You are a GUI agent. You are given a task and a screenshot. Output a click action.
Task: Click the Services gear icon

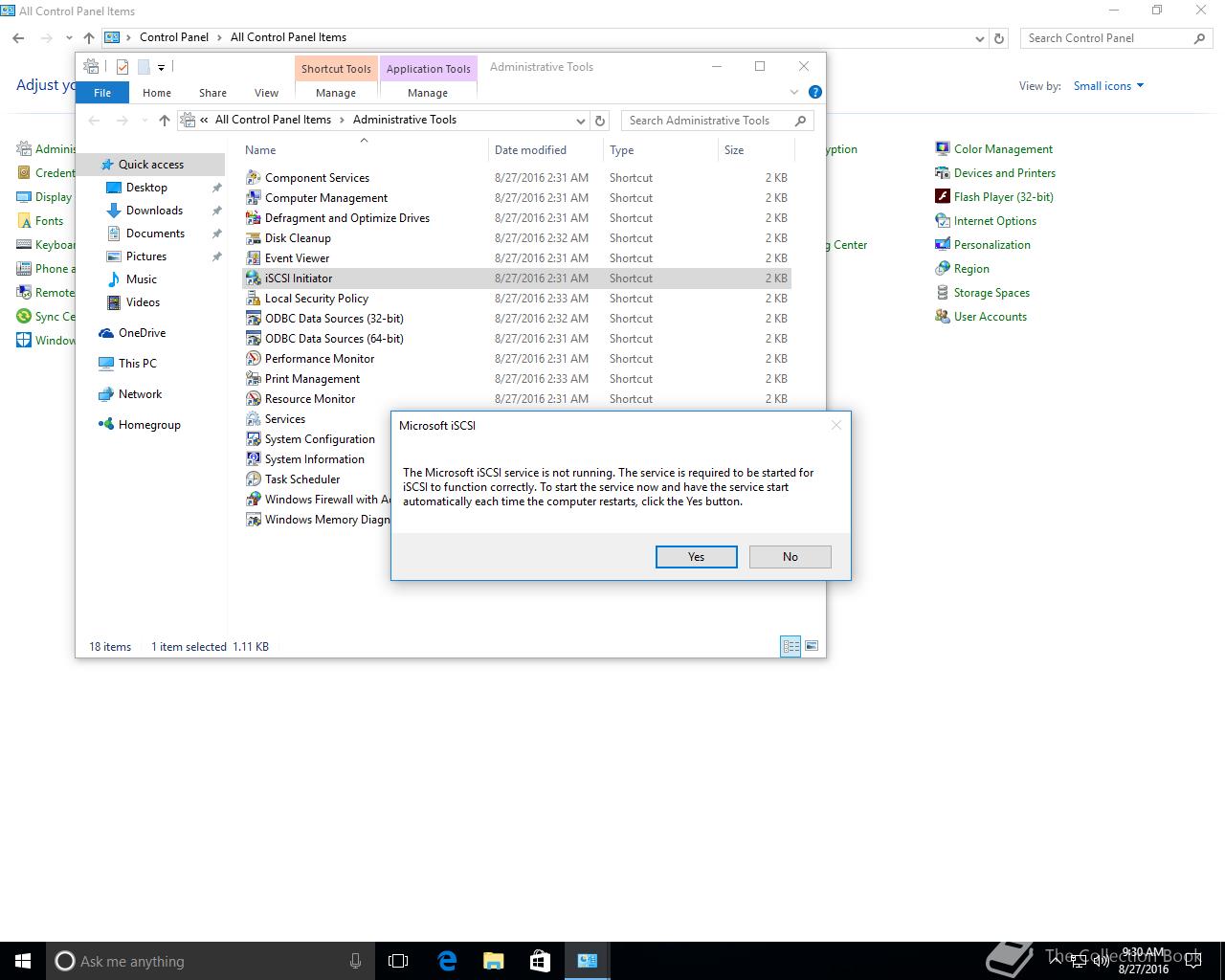click(x=254, y=419)
